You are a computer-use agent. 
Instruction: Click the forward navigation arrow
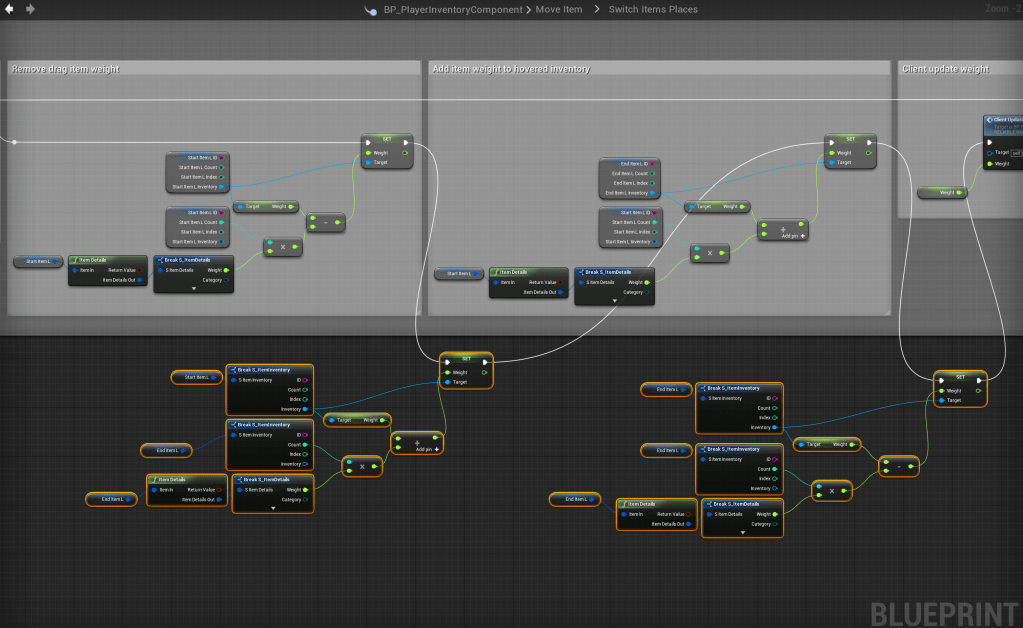tap(30, 9)
